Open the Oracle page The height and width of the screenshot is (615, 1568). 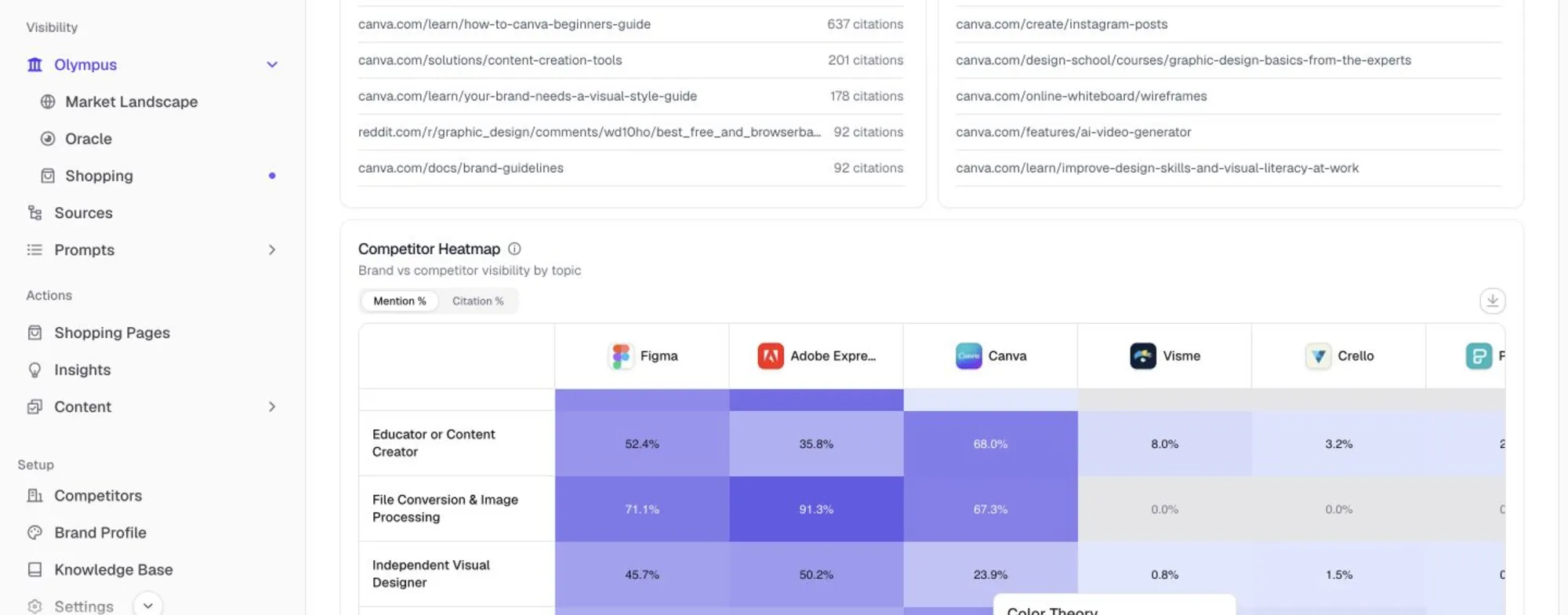88,138
